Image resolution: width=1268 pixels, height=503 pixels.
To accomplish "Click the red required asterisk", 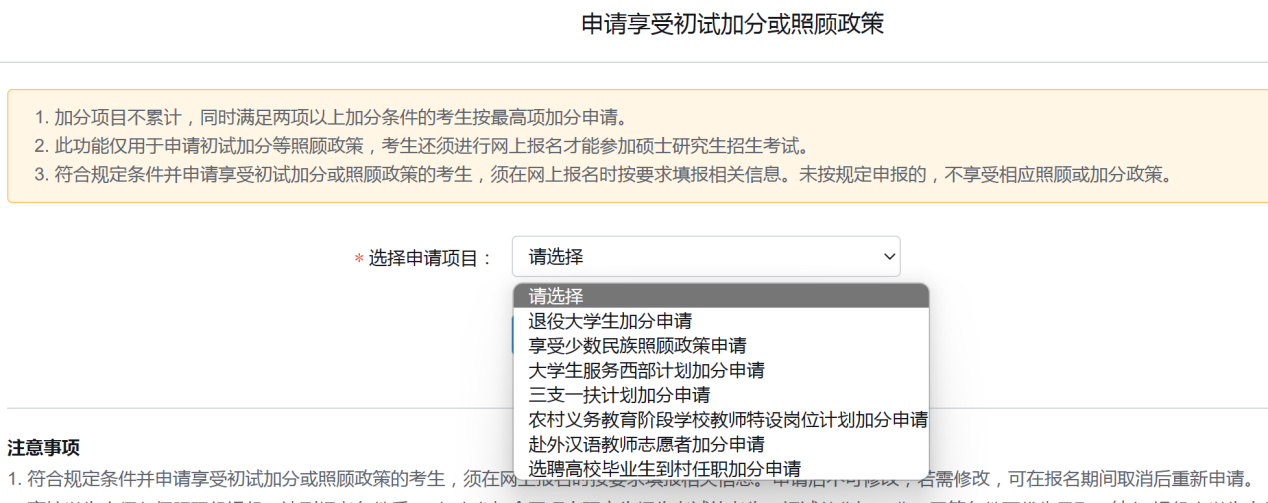I will (x=359, y=259).
